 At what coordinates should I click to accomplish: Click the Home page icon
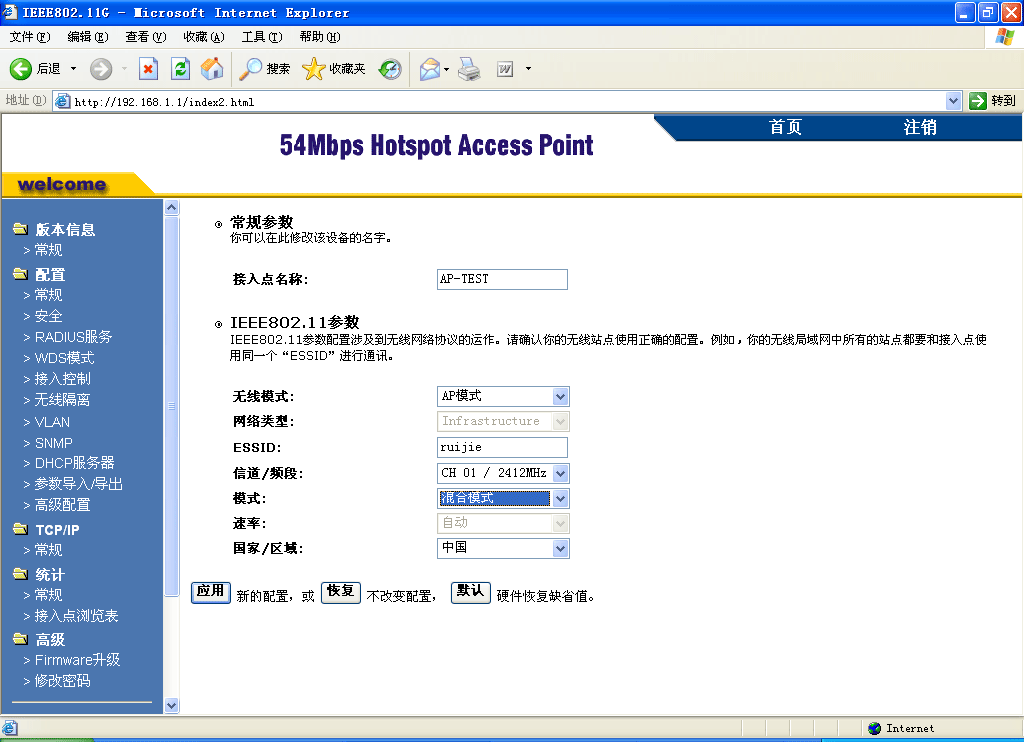(x=212, y=69)
